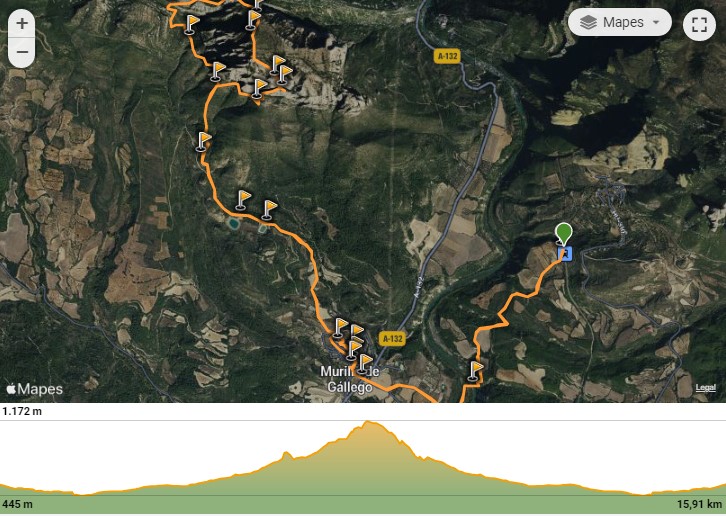The height and width of the screenshot is (516, 726).
Task: Open the Mapes layers dropdown
Action: [620, 22]
